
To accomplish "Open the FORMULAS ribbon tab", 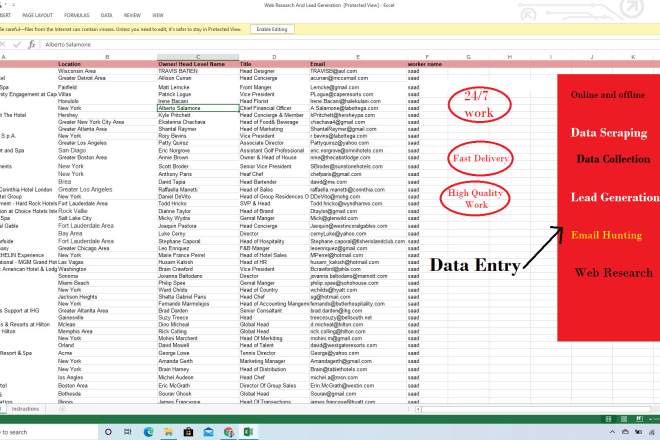I will 77,15.
